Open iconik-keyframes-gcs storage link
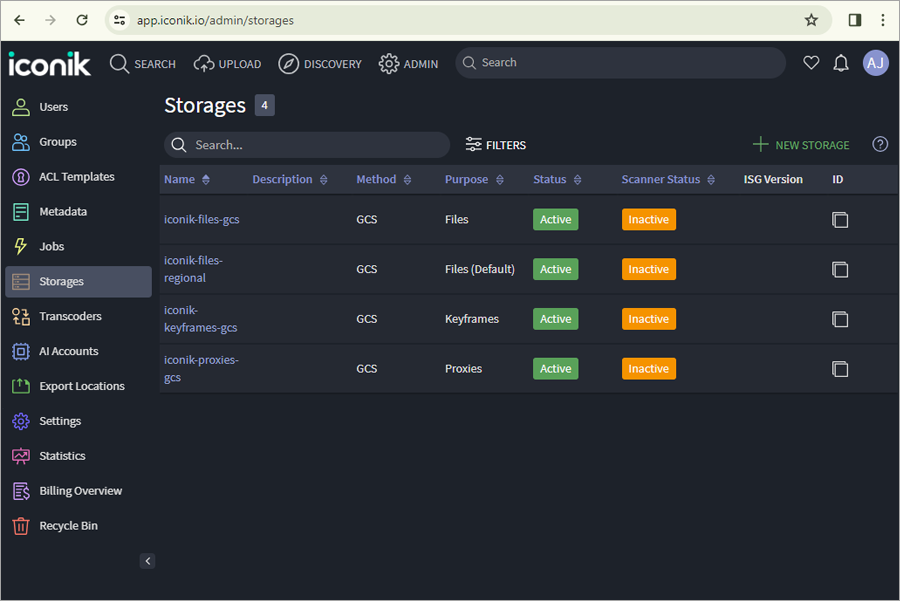This screenshot has height=601, width=900. [x=200, y=319]
